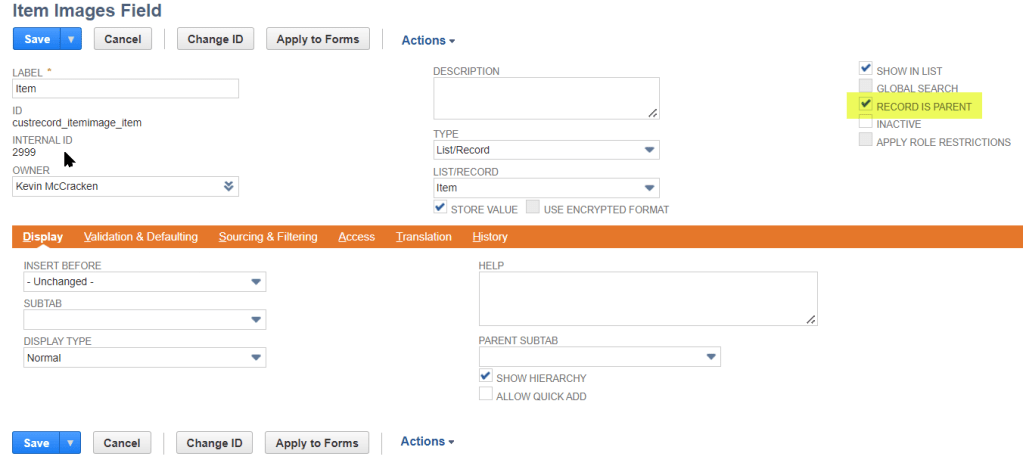The width and height of the screenshot is (1023, 469).
Task: Click the top Cancel button
Action: (122, 39)
